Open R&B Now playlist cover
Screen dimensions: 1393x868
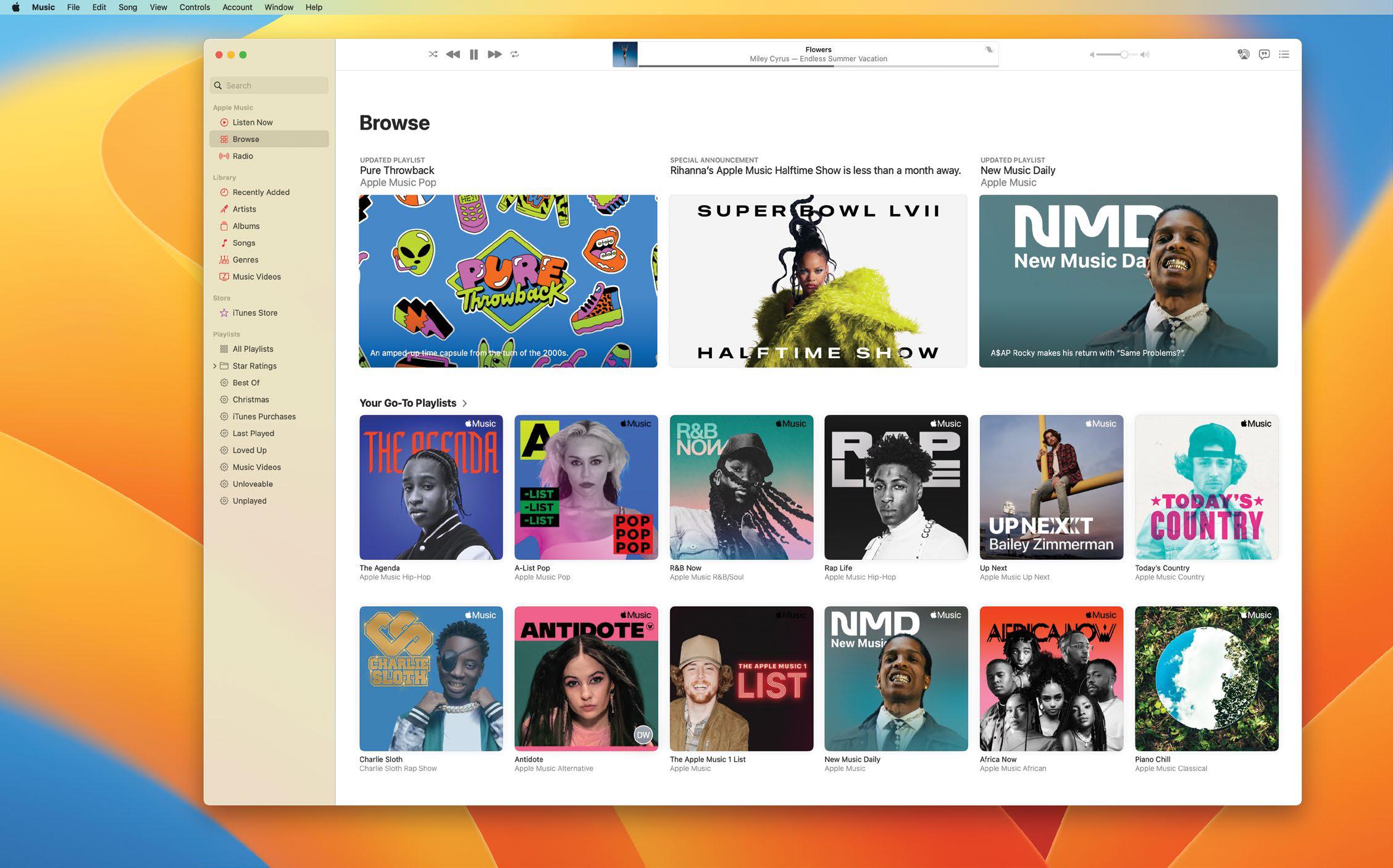pyautogui.click(x=742, y=487)
